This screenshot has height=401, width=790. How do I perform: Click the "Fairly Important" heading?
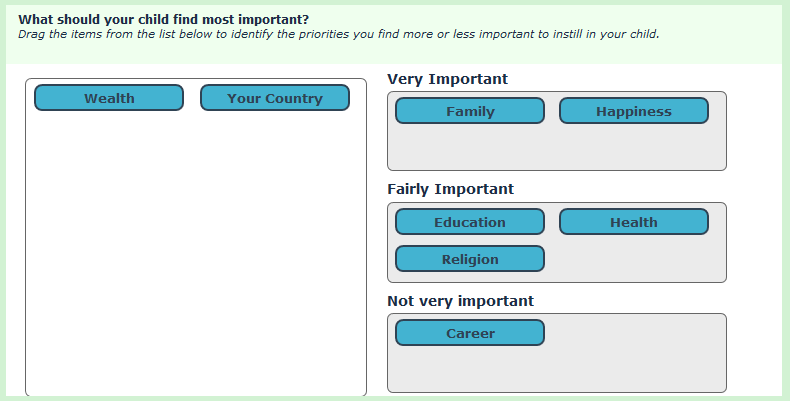(450, 189)
